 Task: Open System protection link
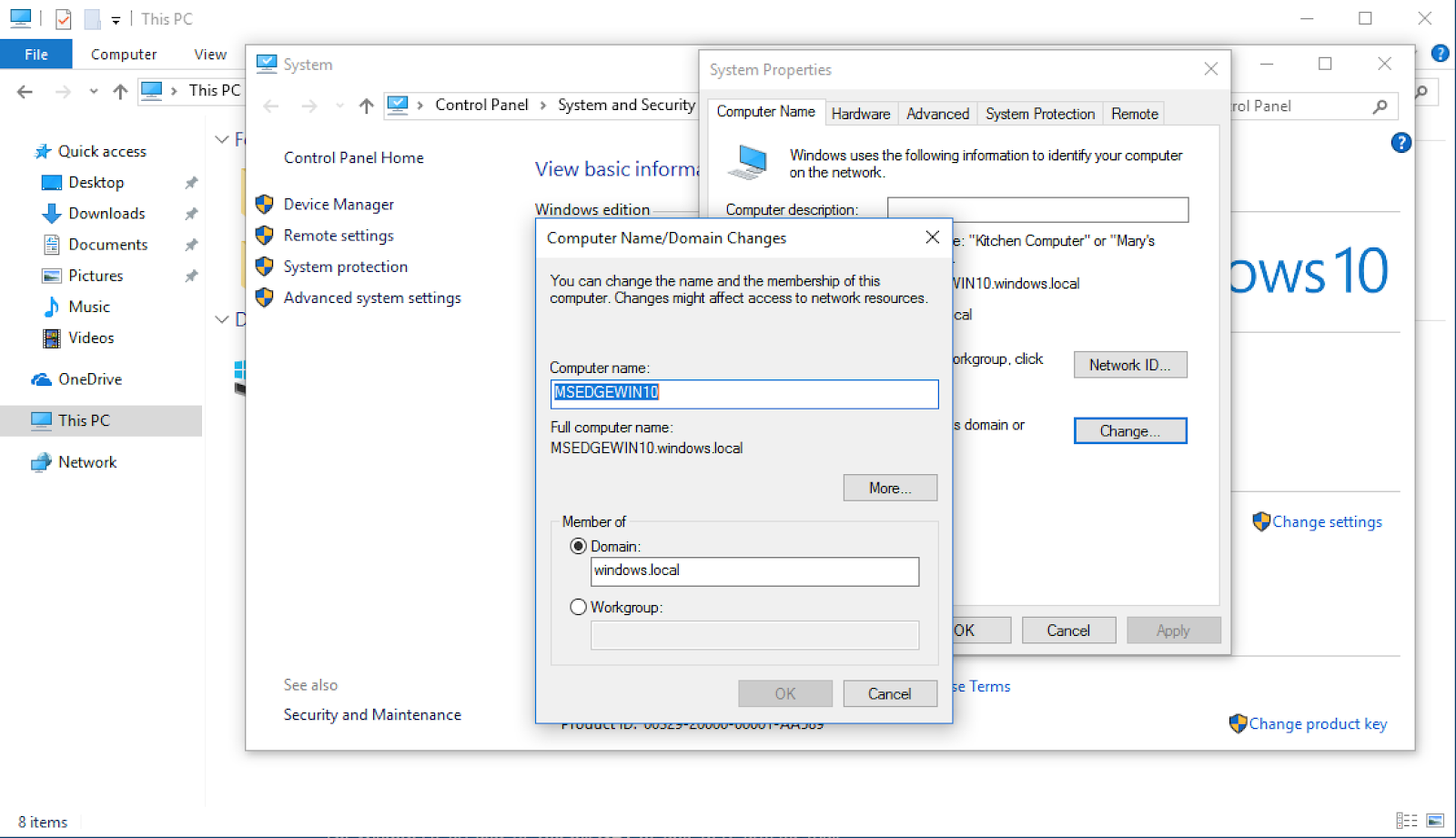(x=346, y=267)
